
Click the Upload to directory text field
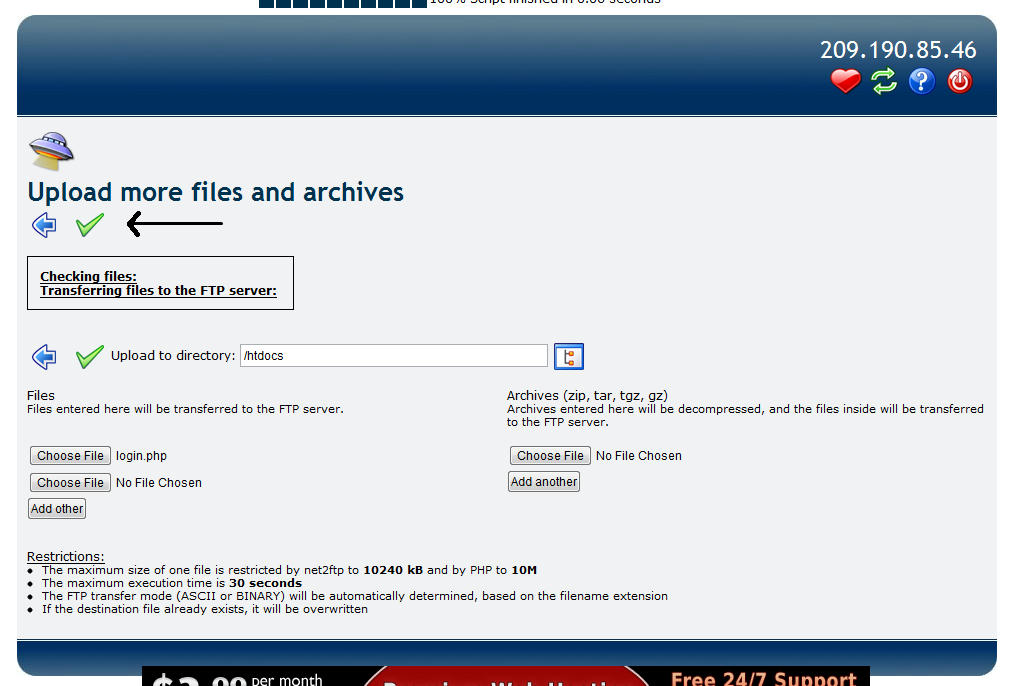coord(393,355)
